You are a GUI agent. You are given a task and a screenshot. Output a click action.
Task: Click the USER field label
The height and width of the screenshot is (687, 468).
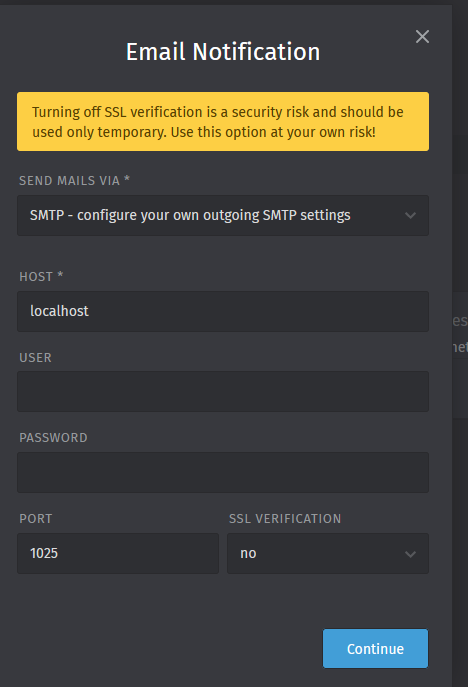point(35,358)
